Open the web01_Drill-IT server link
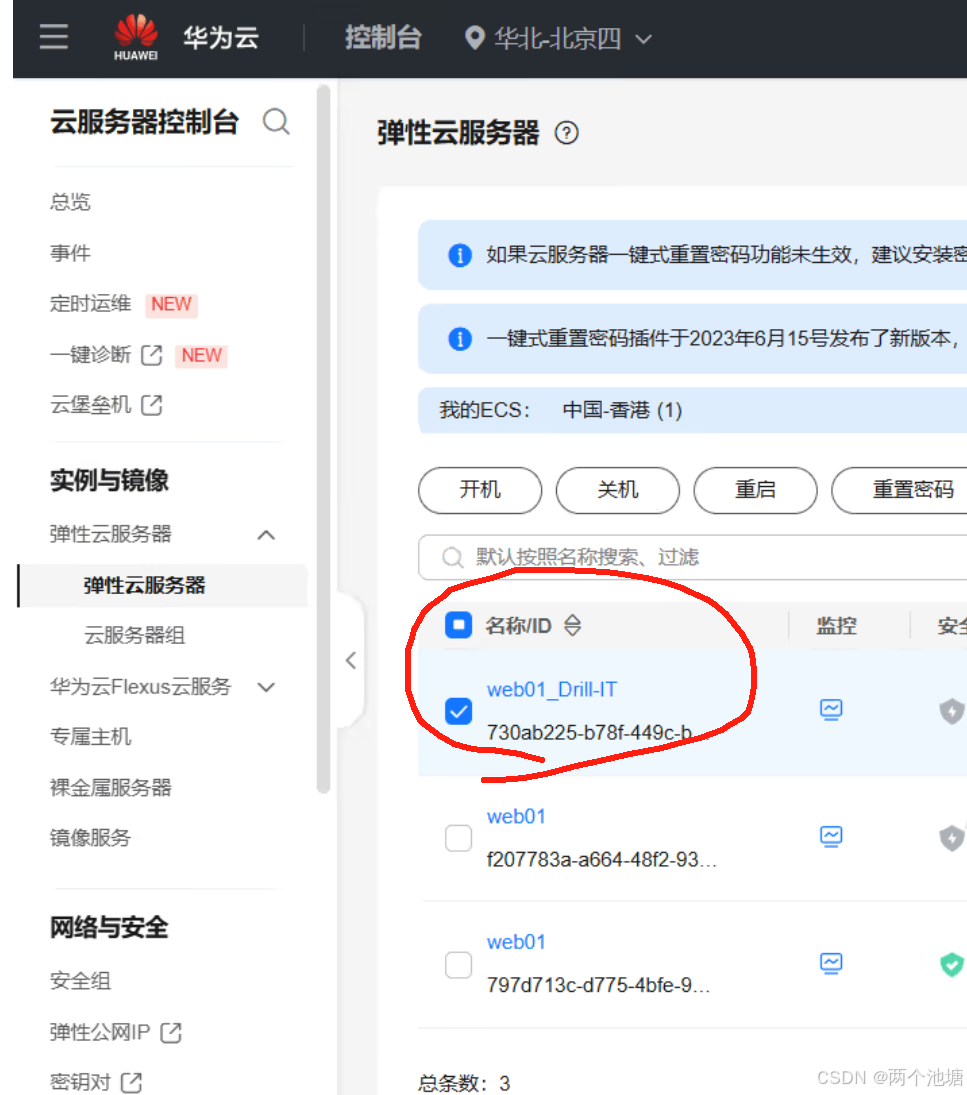Screen dimensions: 967x1095 tap(552, 690)
